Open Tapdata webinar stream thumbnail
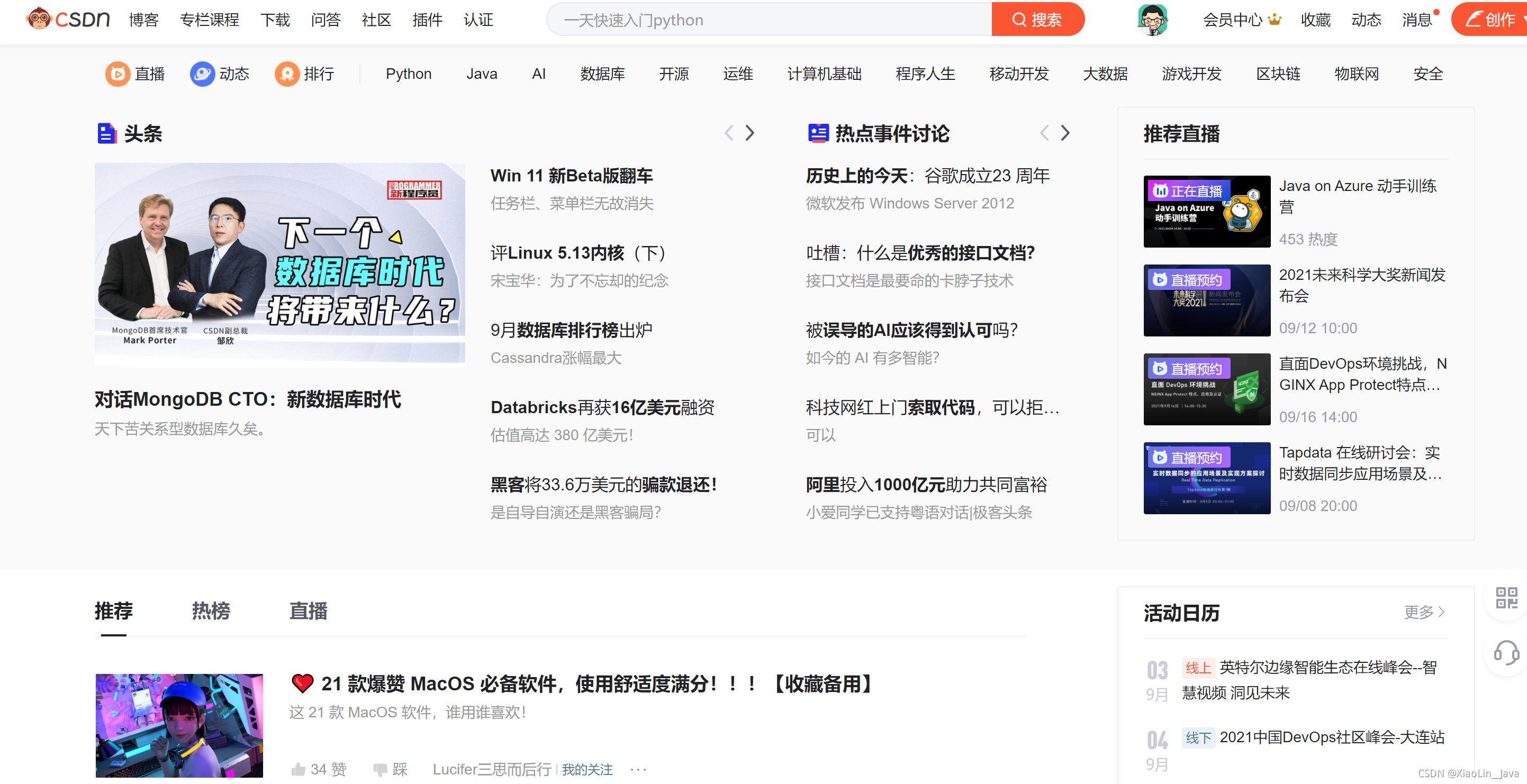The height and width of the screenshot is (784, 1527). click(x=1206, y=478)
